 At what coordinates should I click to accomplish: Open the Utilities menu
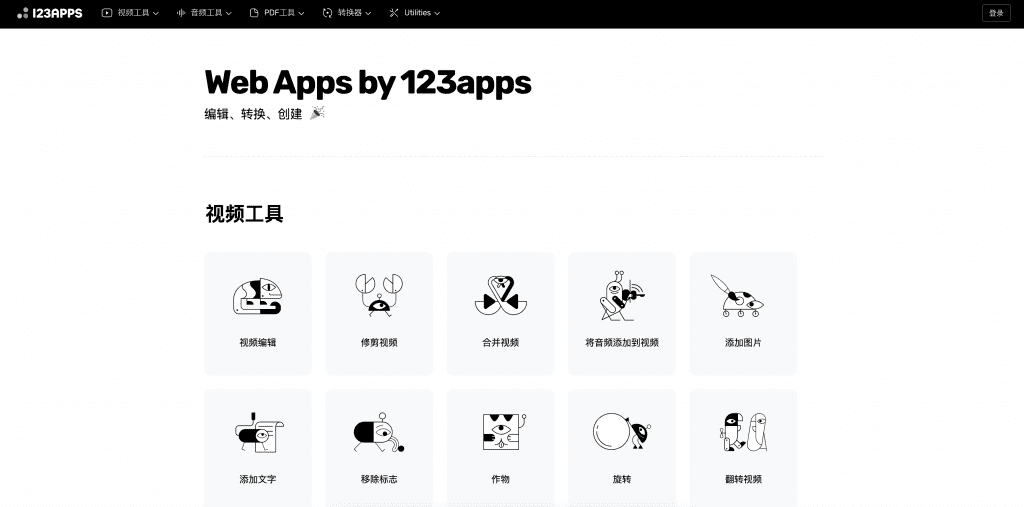coord(414,13)
